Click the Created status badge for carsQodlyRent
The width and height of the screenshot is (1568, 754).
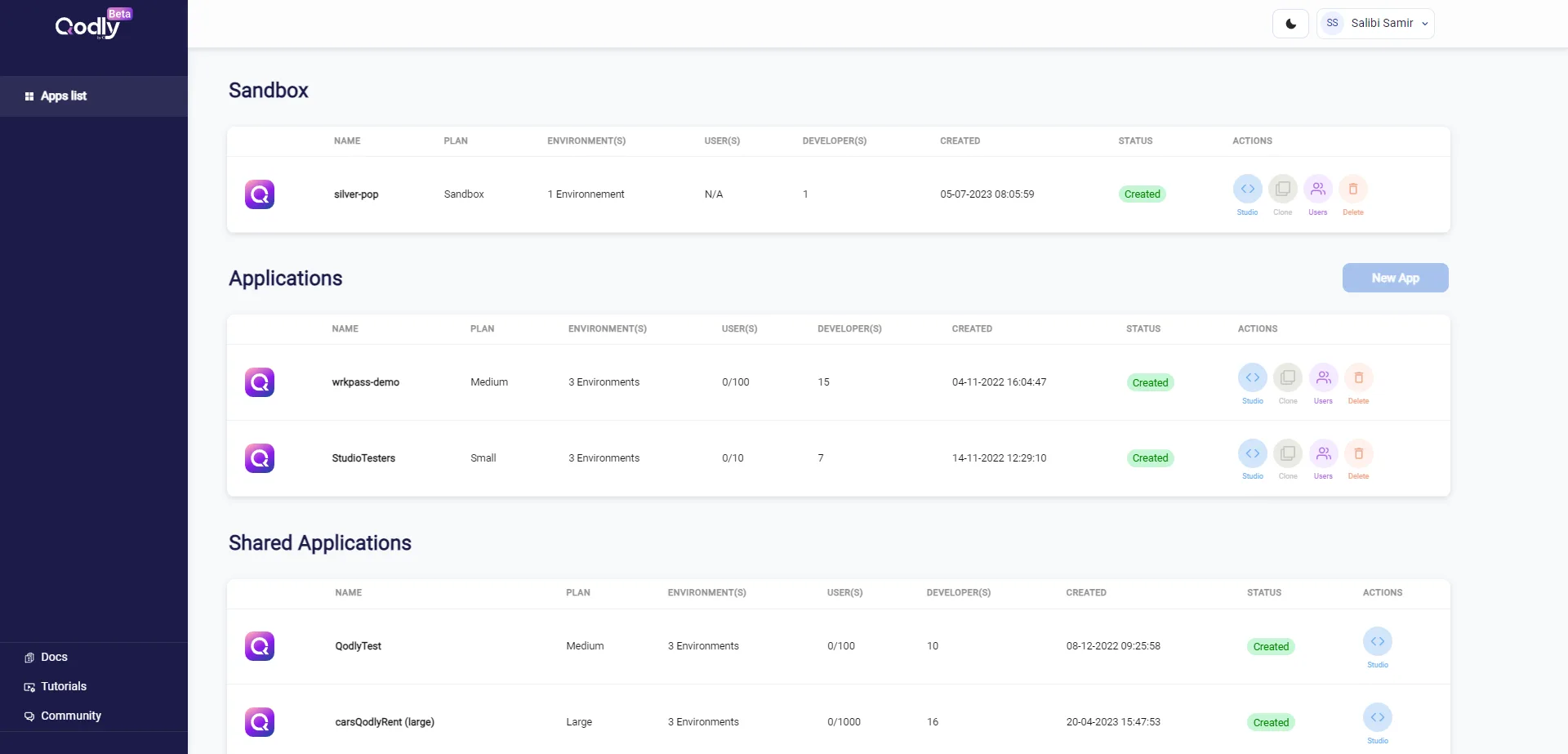click(x=1271, y=723)
